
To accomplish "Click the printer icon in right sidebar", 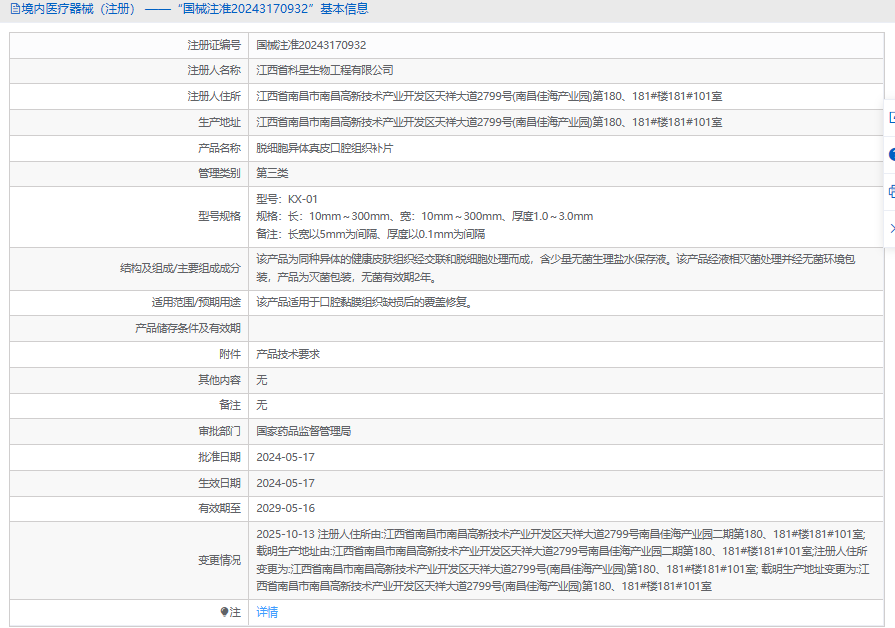I will click(890, 192).
